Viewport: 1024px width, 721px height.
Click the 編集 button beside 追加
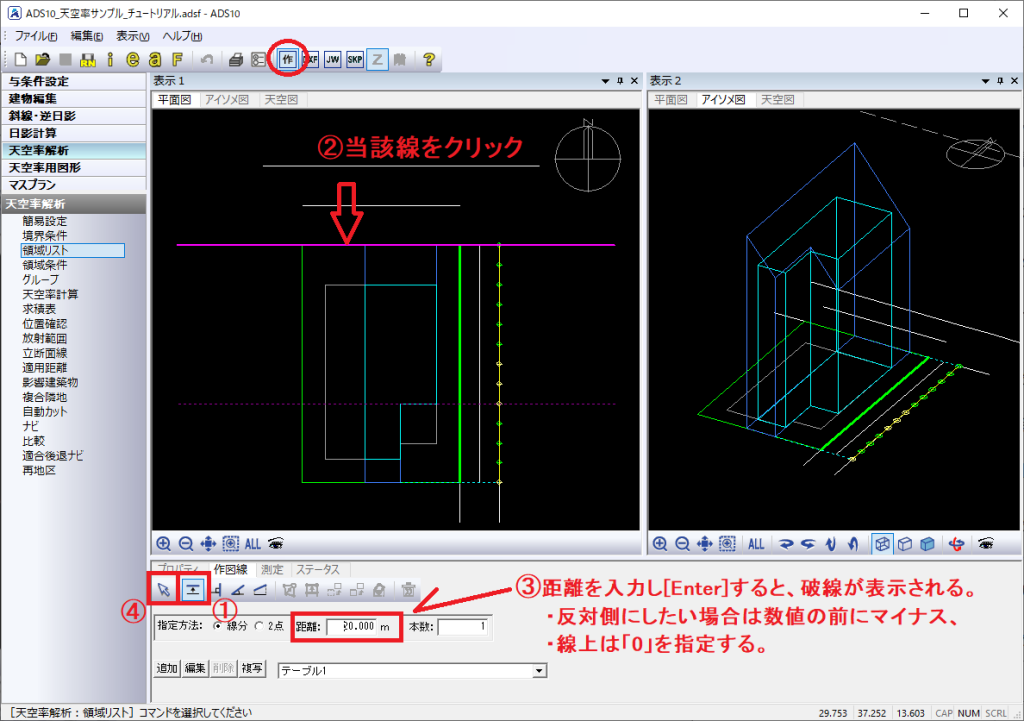195,668
